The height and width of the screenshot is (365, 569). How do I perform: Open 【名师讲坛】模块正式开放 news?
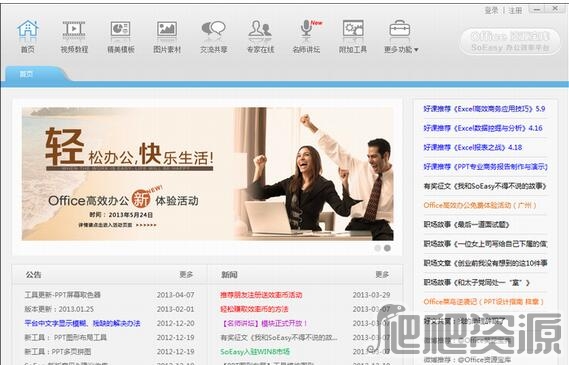(x=264, y=323)
